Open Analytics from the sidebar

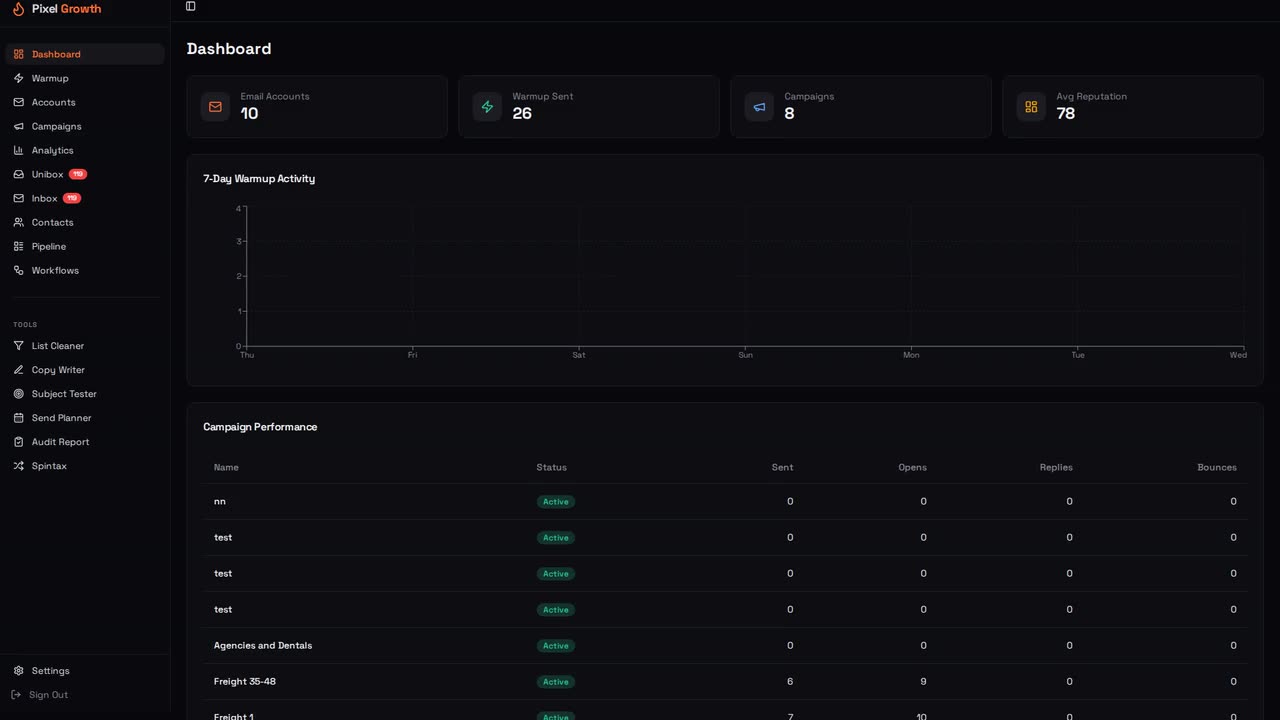85,150
